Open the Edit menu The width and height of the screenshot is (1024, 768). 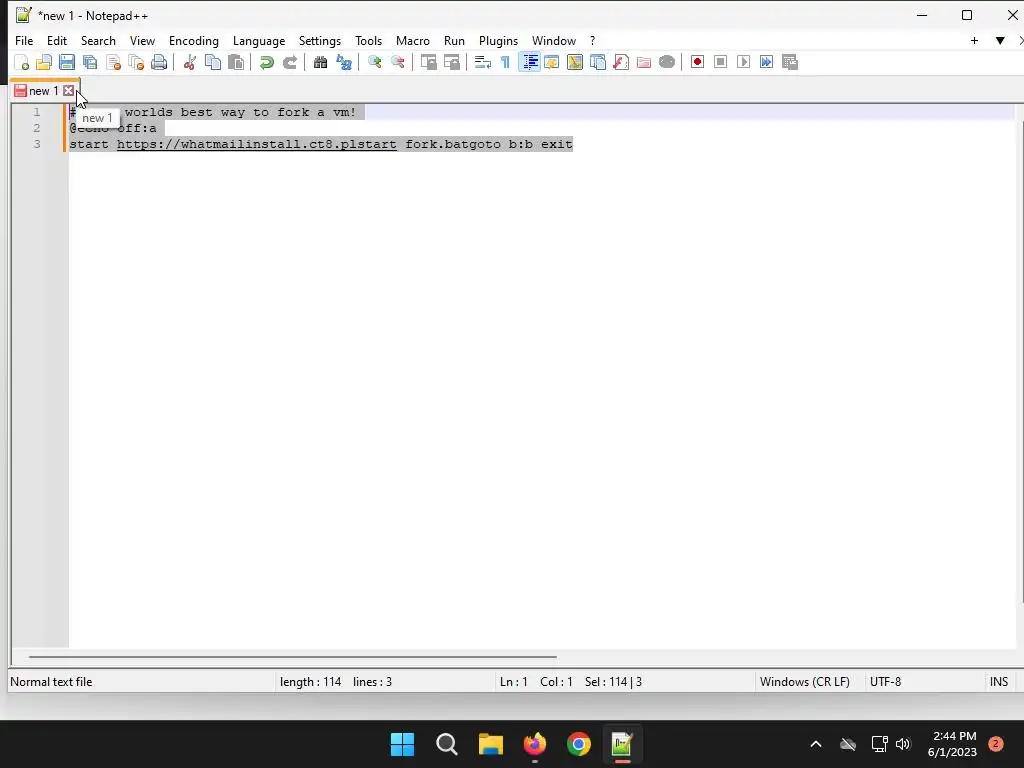pos(57,40)
